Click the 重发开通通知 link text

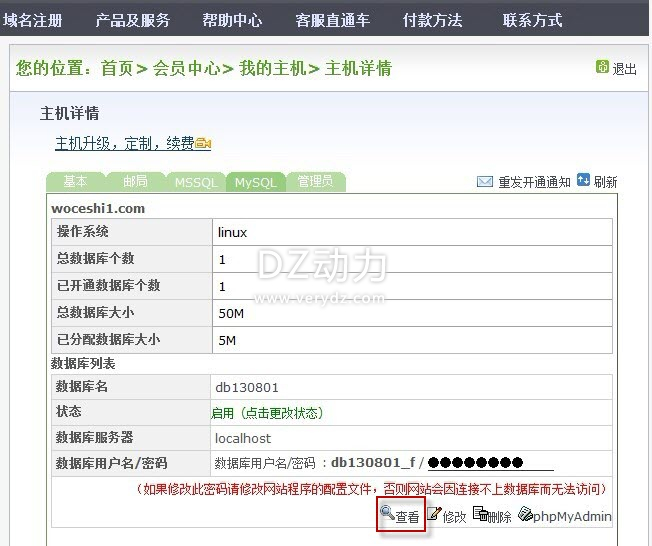click(534, 182)
